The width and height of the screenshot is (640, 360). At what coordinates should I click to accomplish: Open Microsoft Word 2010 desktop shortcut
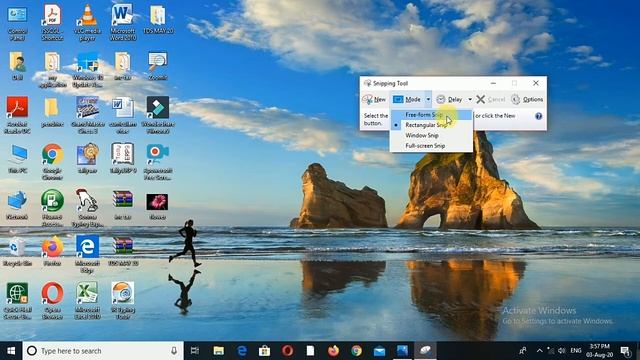[122, 22]
